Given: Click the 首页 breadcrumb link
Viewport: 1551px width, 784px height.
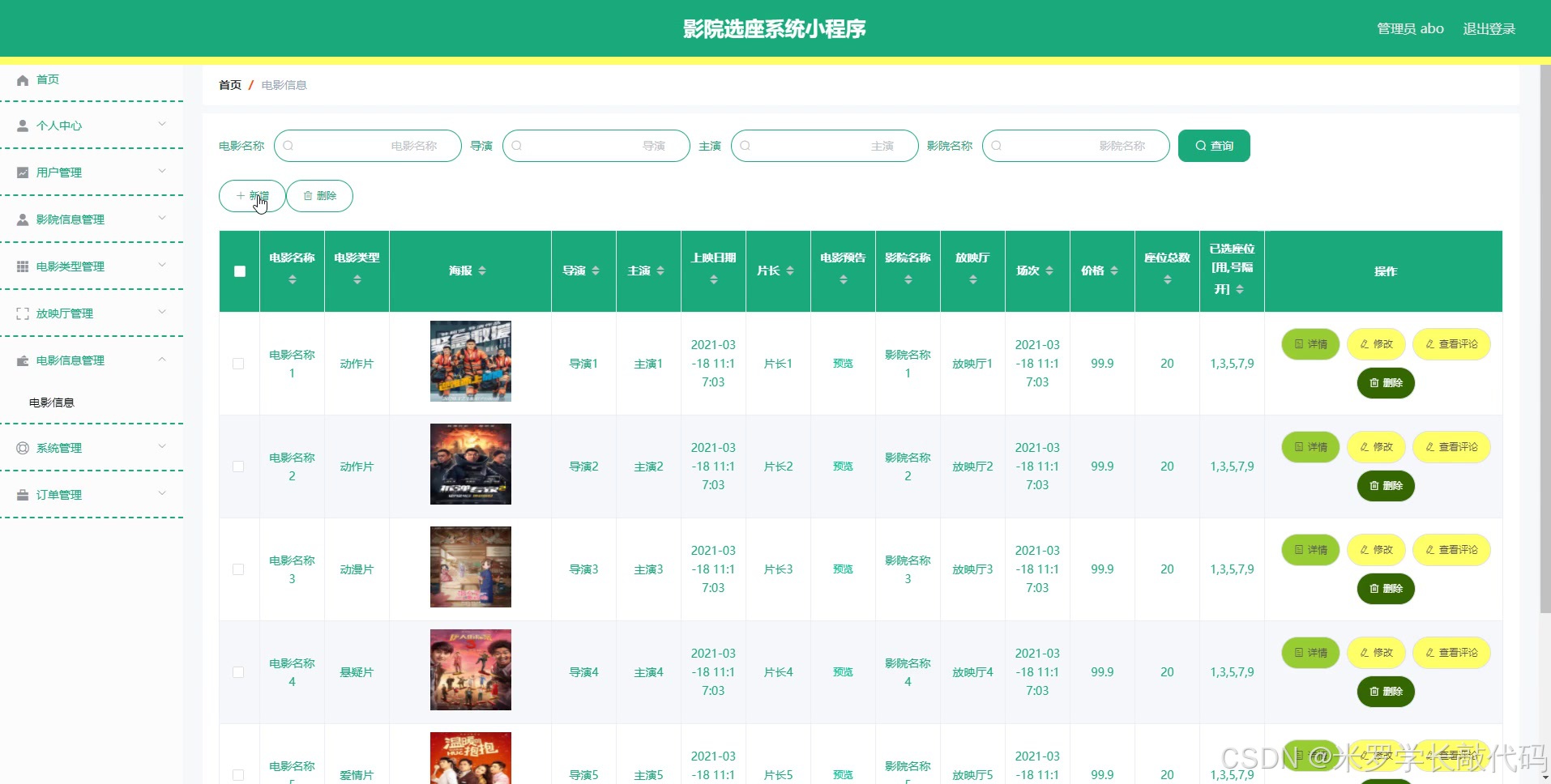Looking at the screenshot, I should (x=230, y=85).
